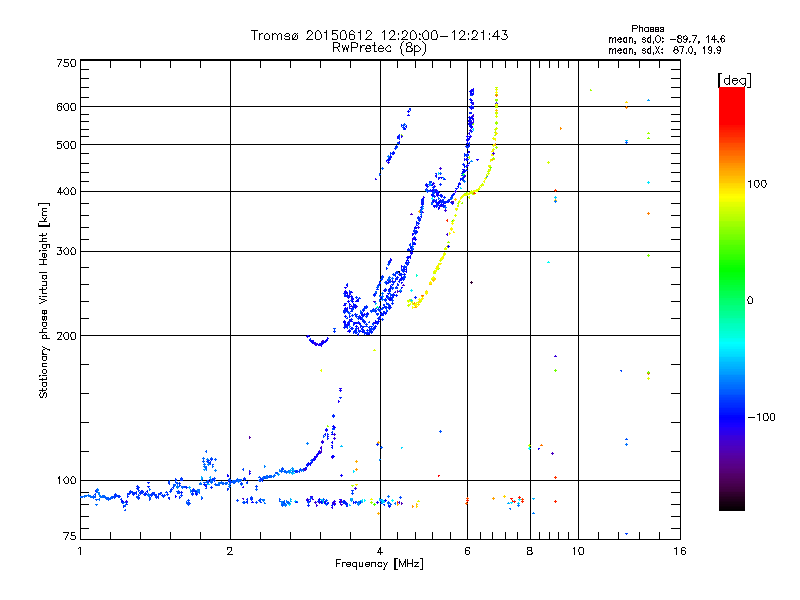Image resolution: width=800 pixels, height=600 pixels.
Task: Click the y-axis tick label '300'
Action: coord(67,252)
